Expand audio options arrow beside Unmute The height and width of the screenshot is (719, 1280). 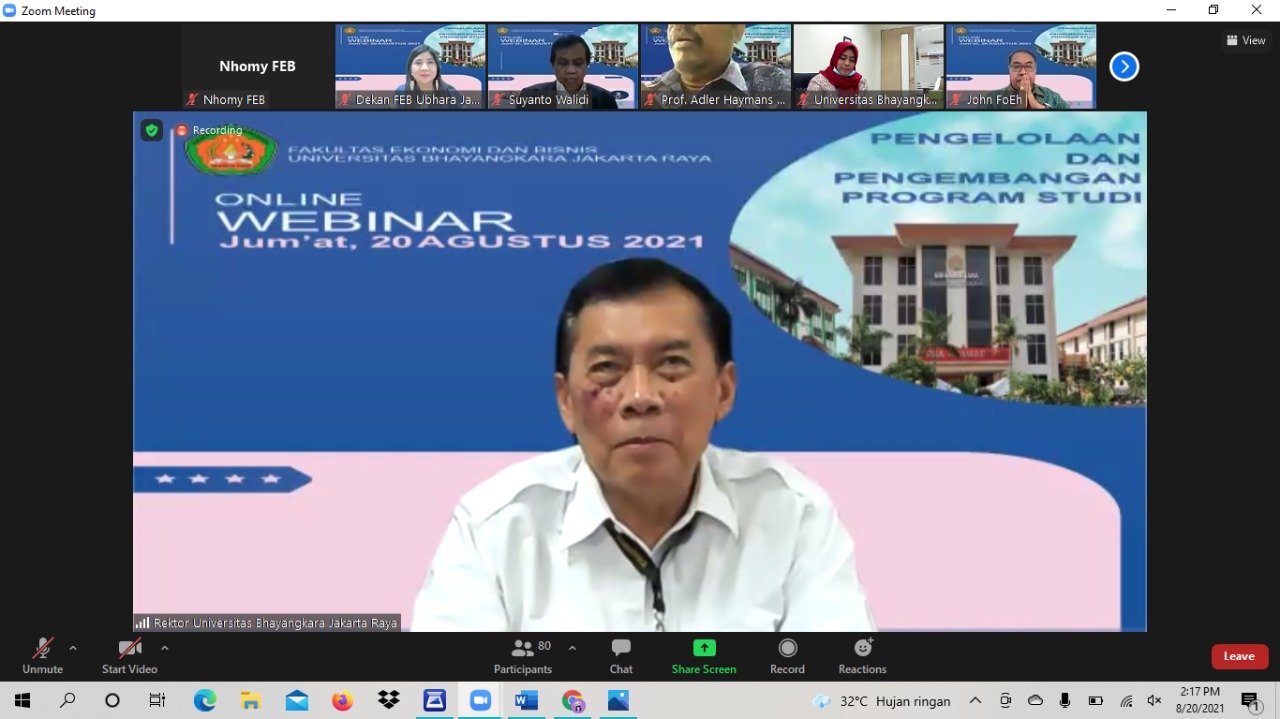click(73, 648)
